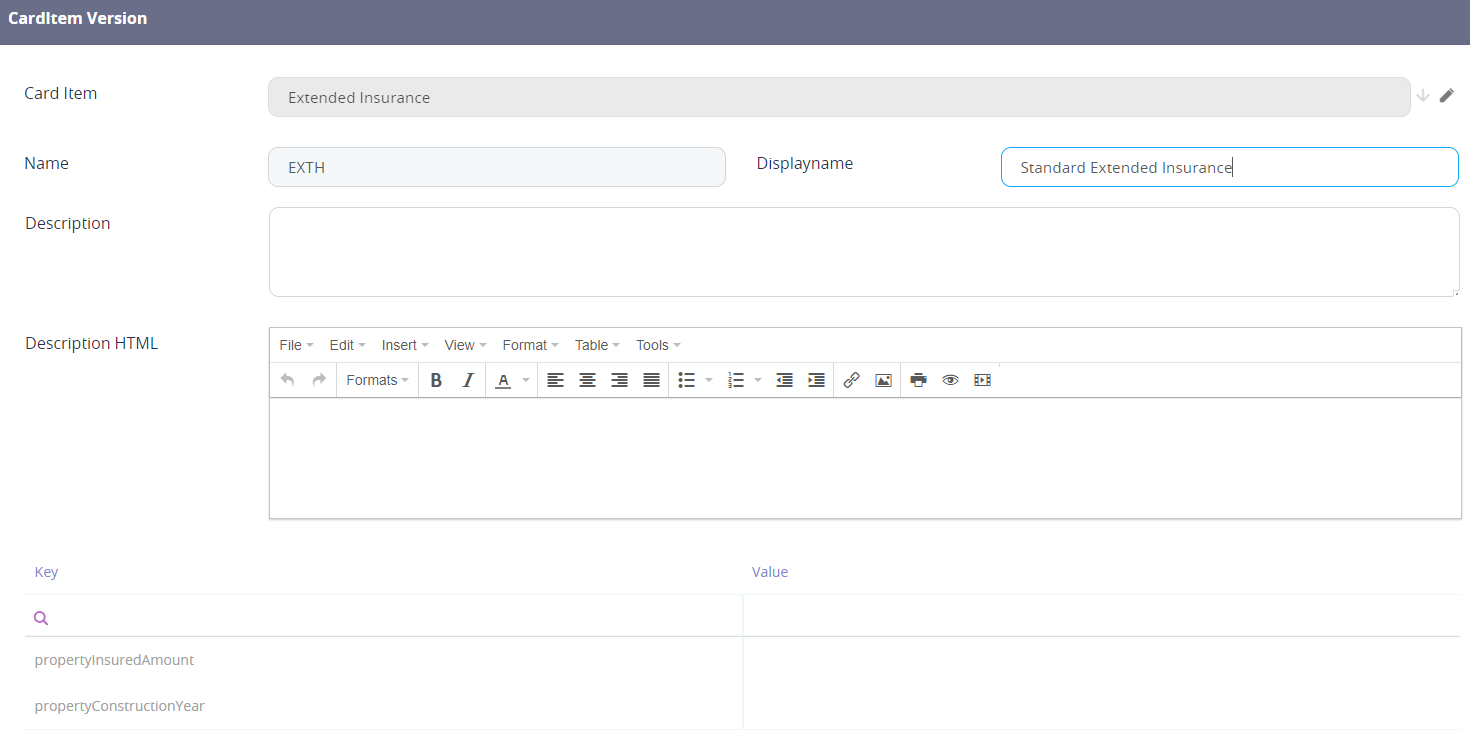1470x735 pixels.
Task: Toggle bold formatting in Description HTML editor
Action: [x=436, y=380]
